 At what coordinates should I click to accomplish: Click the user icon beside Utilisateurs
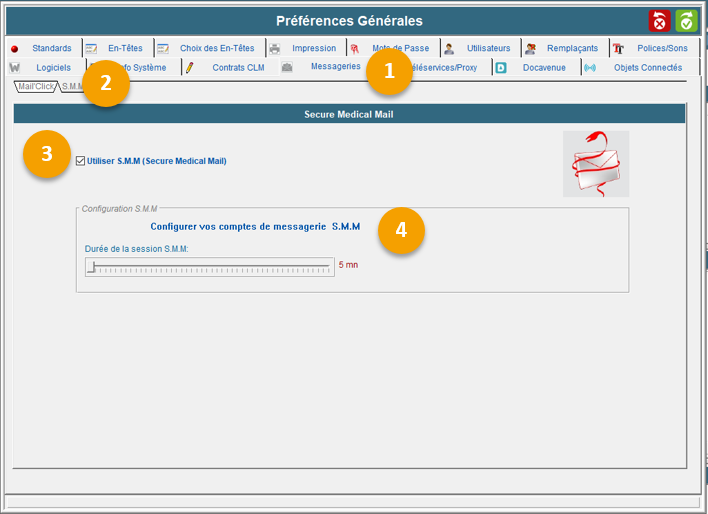click(449, 48)
